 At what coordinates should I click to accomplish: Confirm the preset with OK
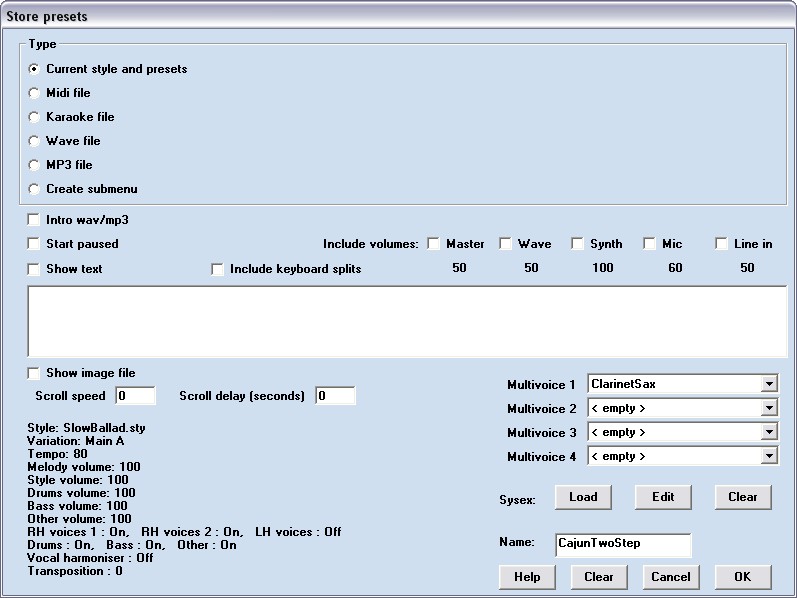[x=743, y=577]
